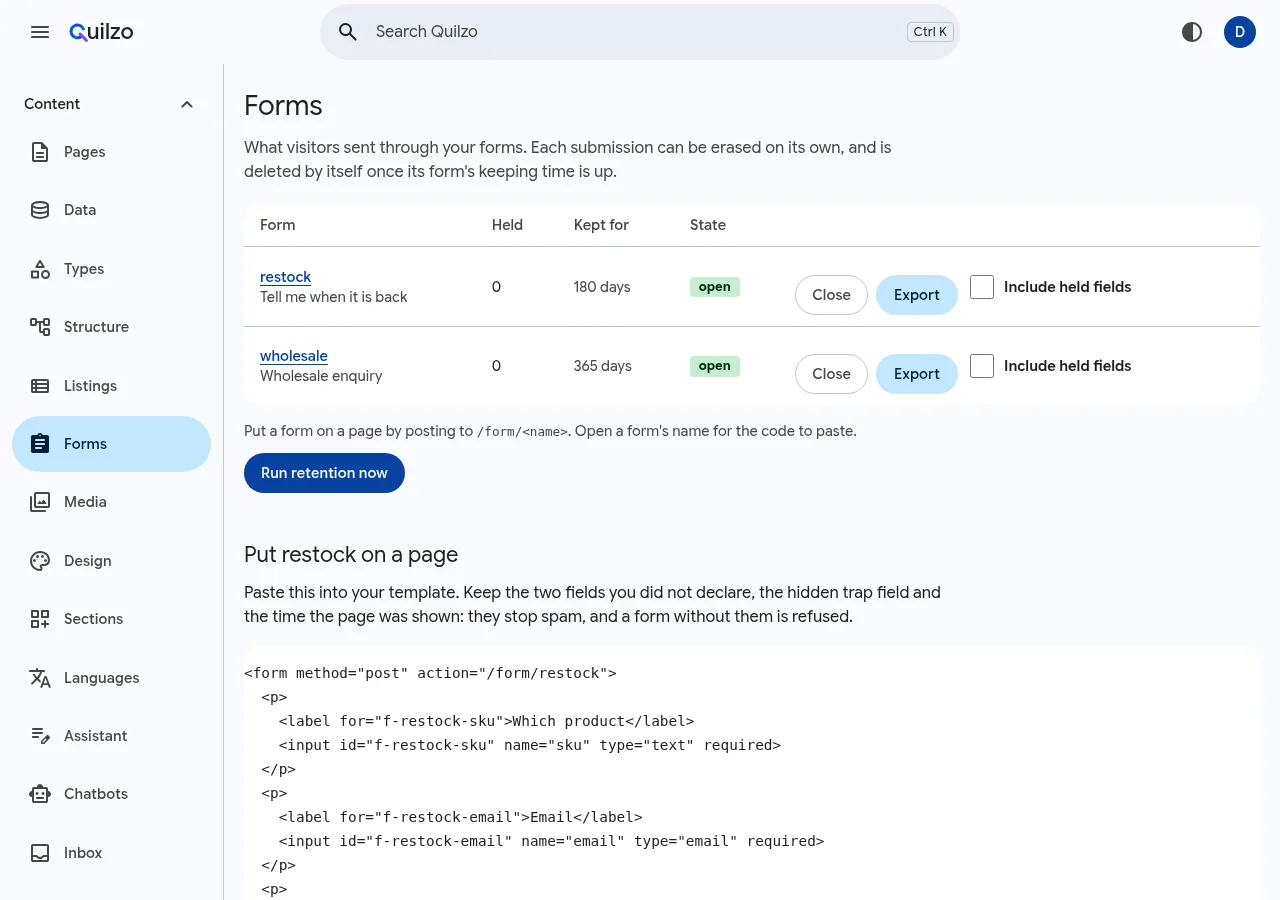Go to Pages in sidebar
Screen dimensions: 1280x900
pos(111,152)
